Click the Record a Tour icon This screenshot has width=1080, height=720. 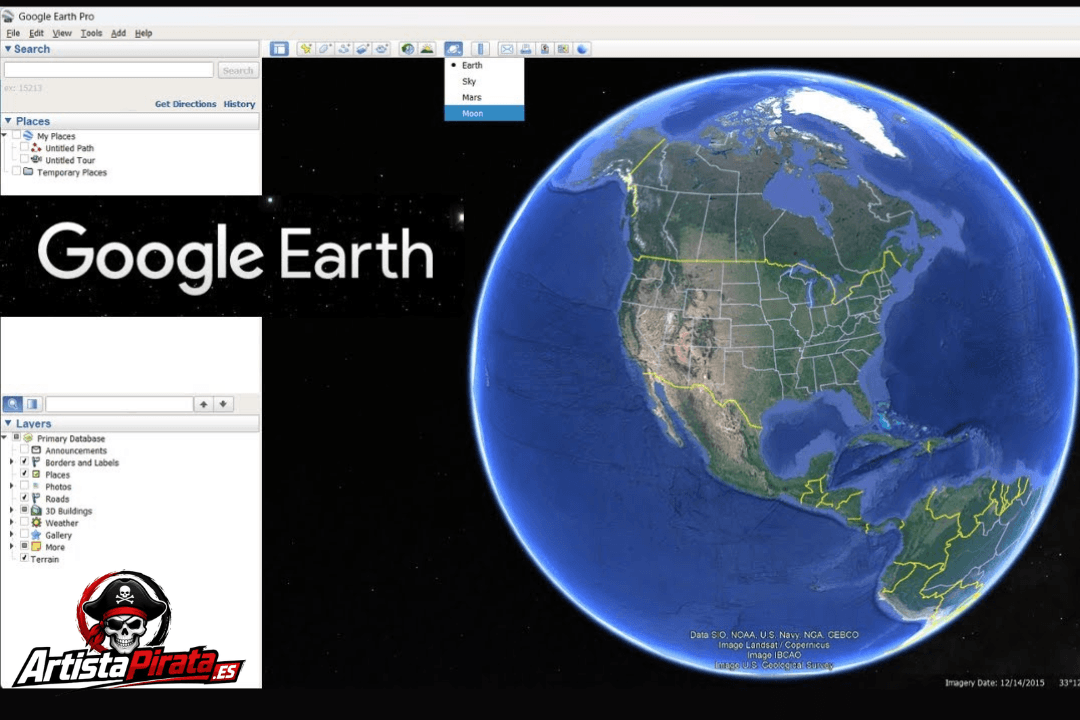click(382, 49)
